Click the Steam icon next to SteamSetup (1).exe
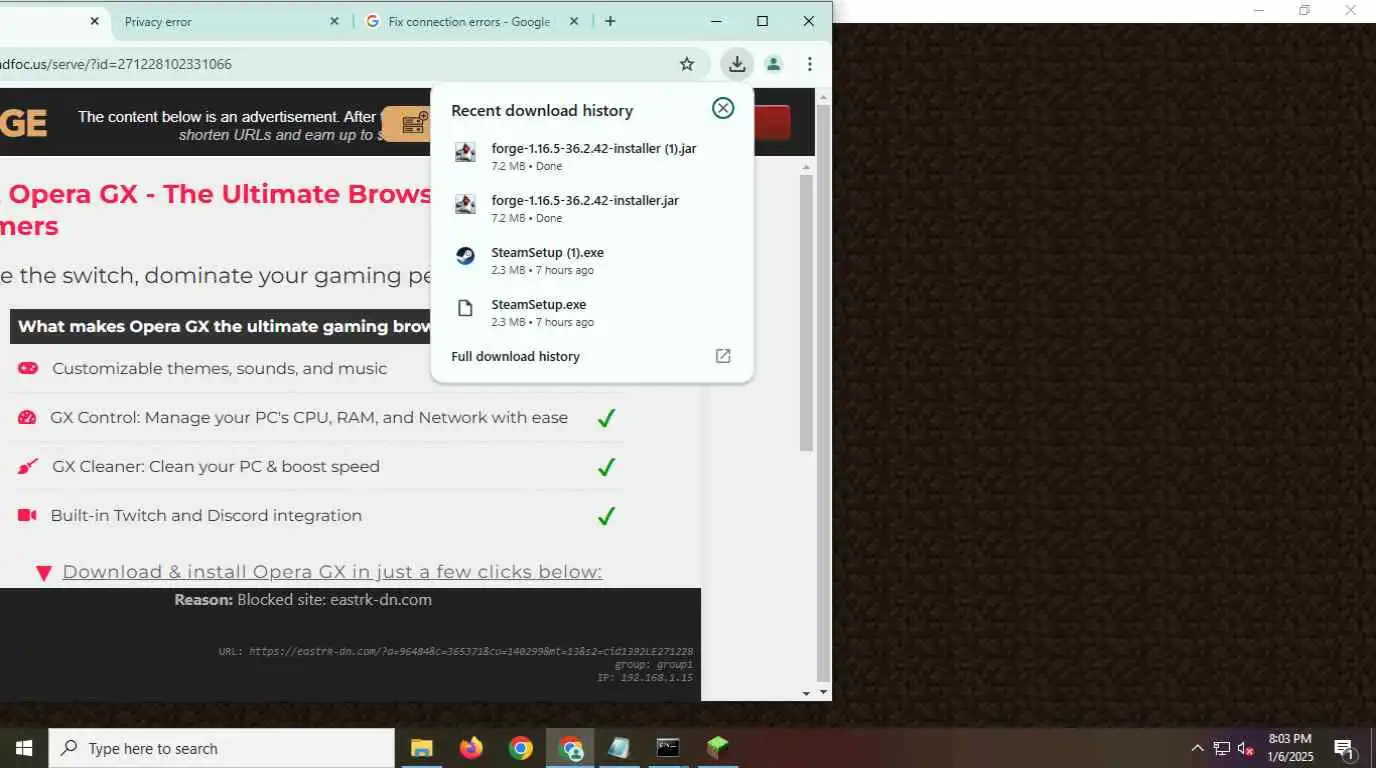Image resolution: width=1376 pixels, height=768 pixels. pos(465,256)
